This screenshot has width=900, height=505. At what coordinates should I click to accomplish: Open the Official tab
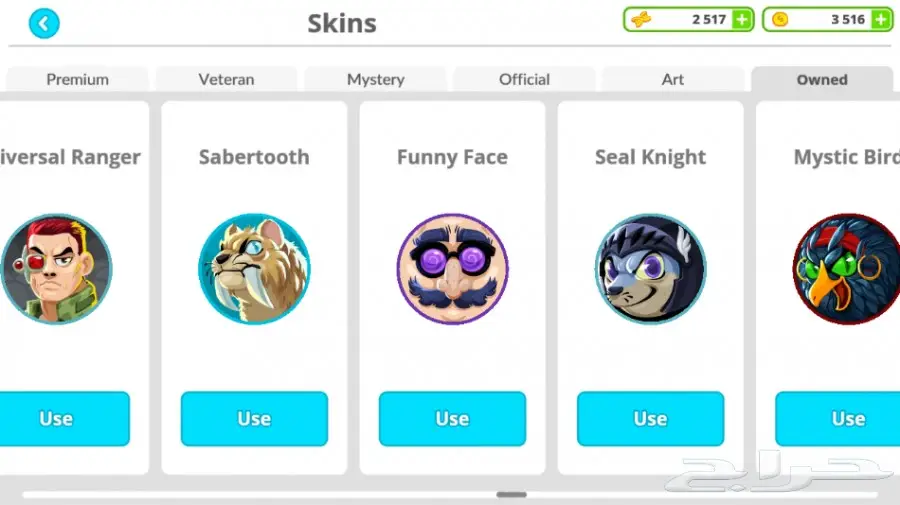(524, 79)
